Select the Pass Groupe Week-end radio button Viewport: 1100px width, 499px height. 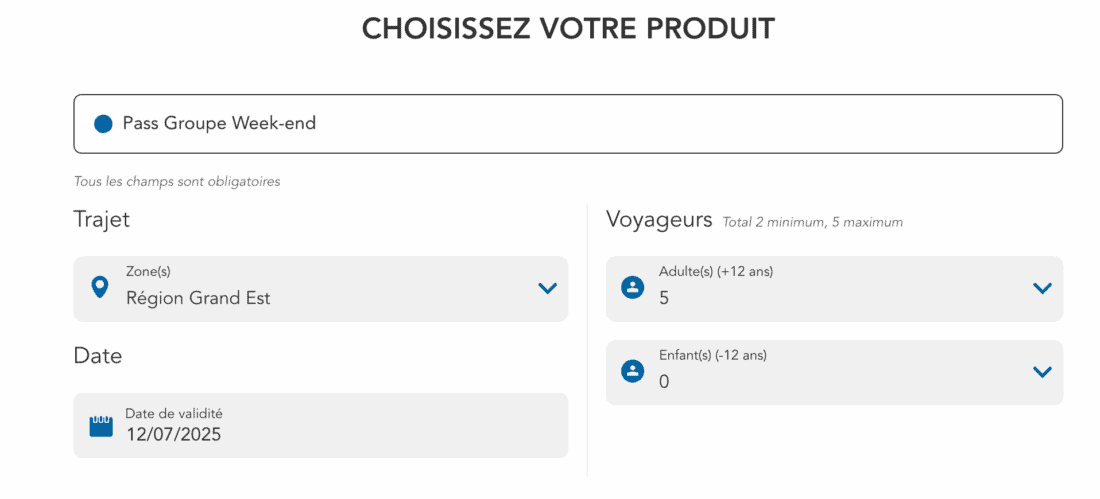(x=102, y=124)
